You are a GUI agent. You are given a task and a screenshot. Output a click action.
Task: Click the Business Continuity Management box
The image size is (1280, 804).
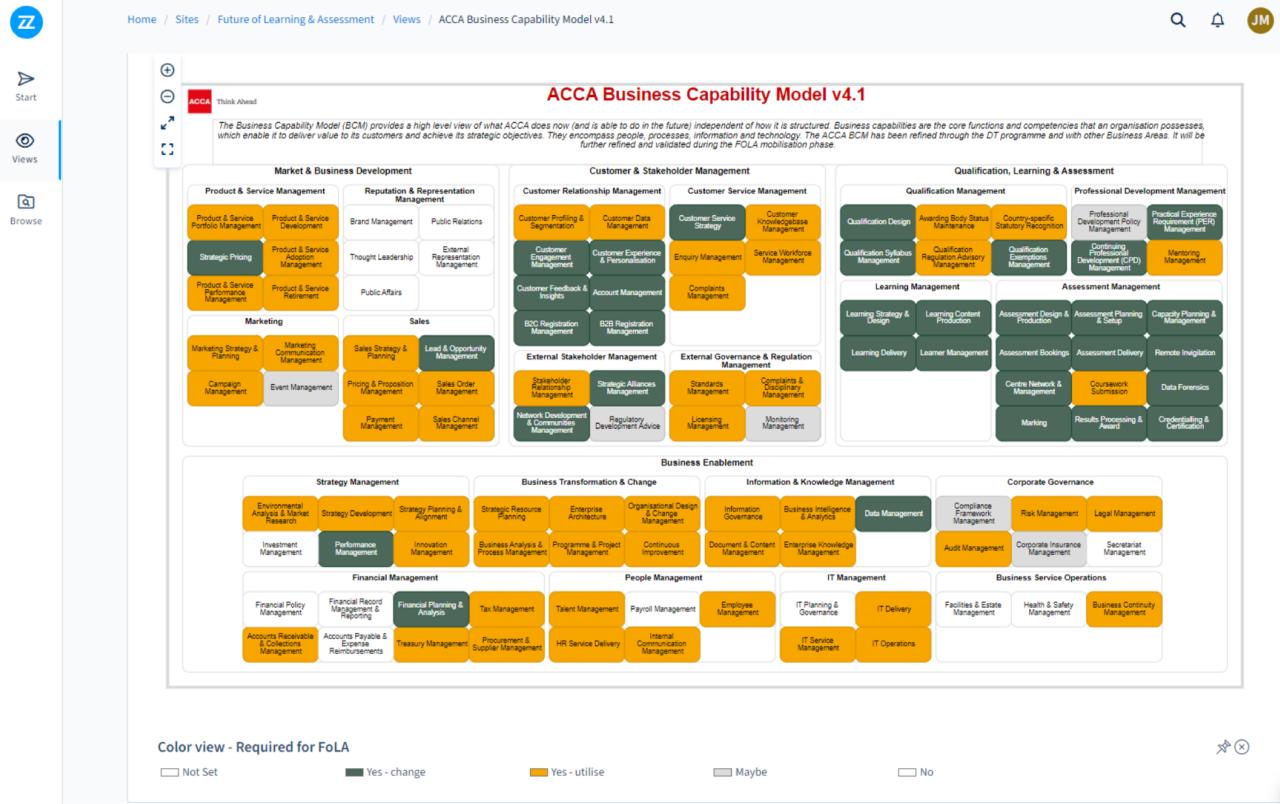pos(1124,609)
